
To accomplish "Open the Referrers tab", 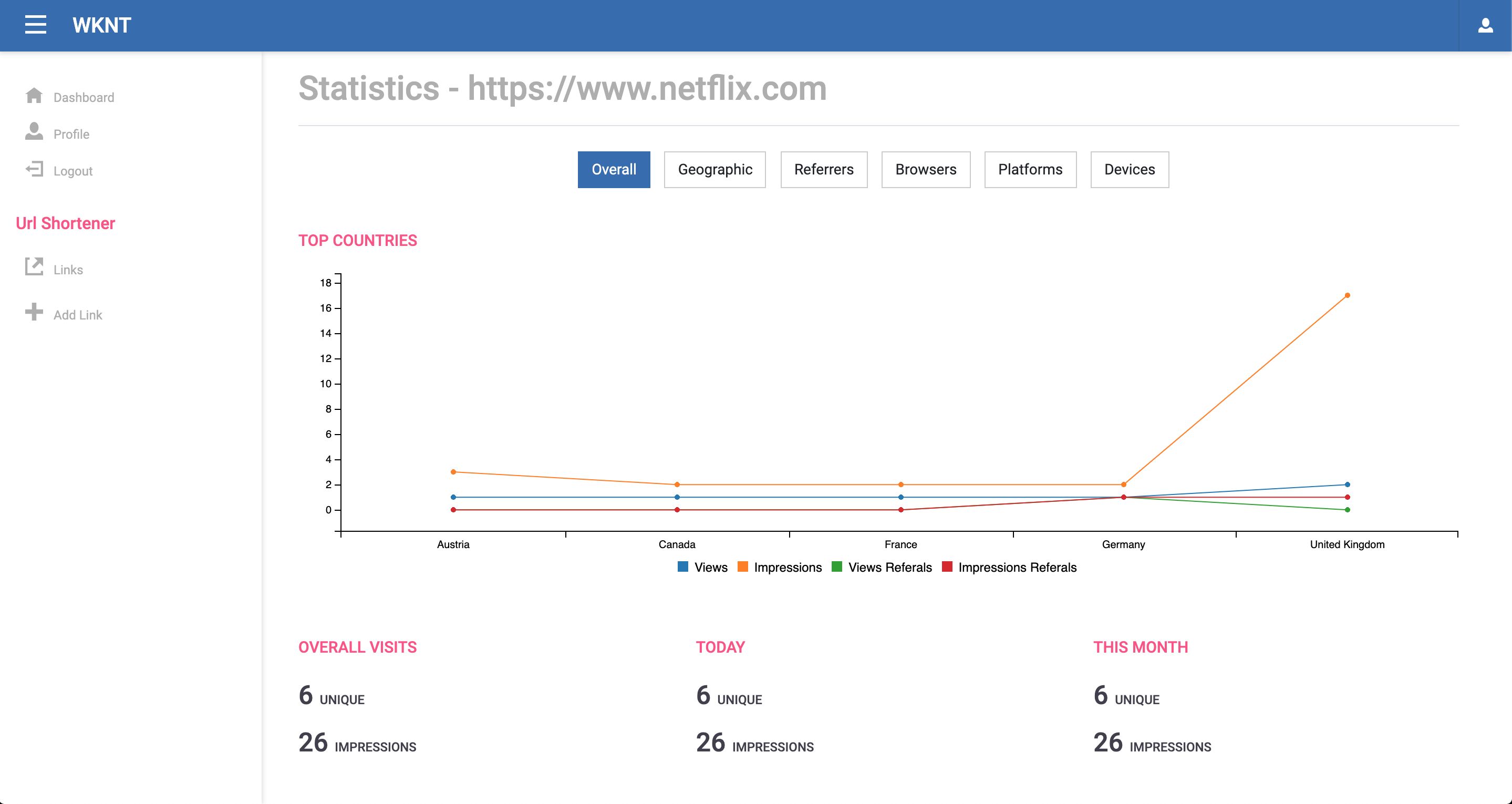I will click(823, 170).
